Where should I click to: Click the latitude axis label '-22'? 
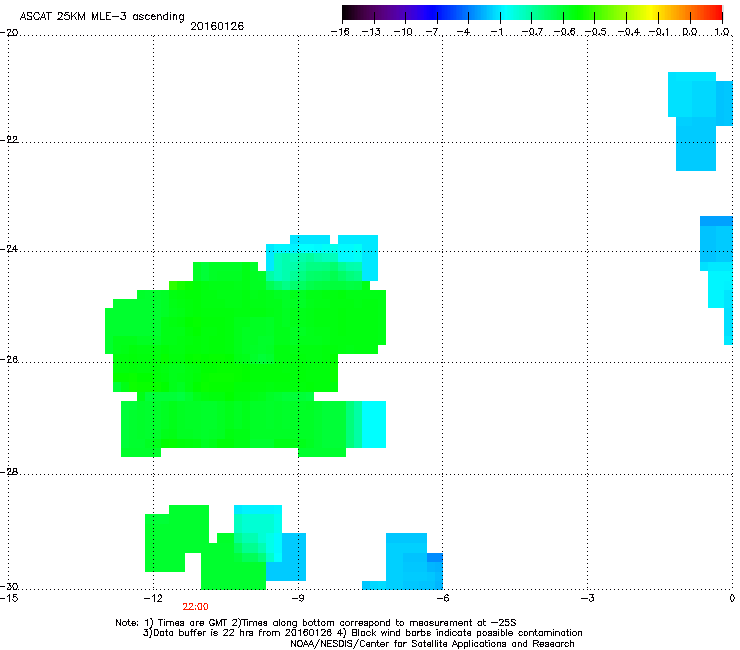tap(9, 140)
